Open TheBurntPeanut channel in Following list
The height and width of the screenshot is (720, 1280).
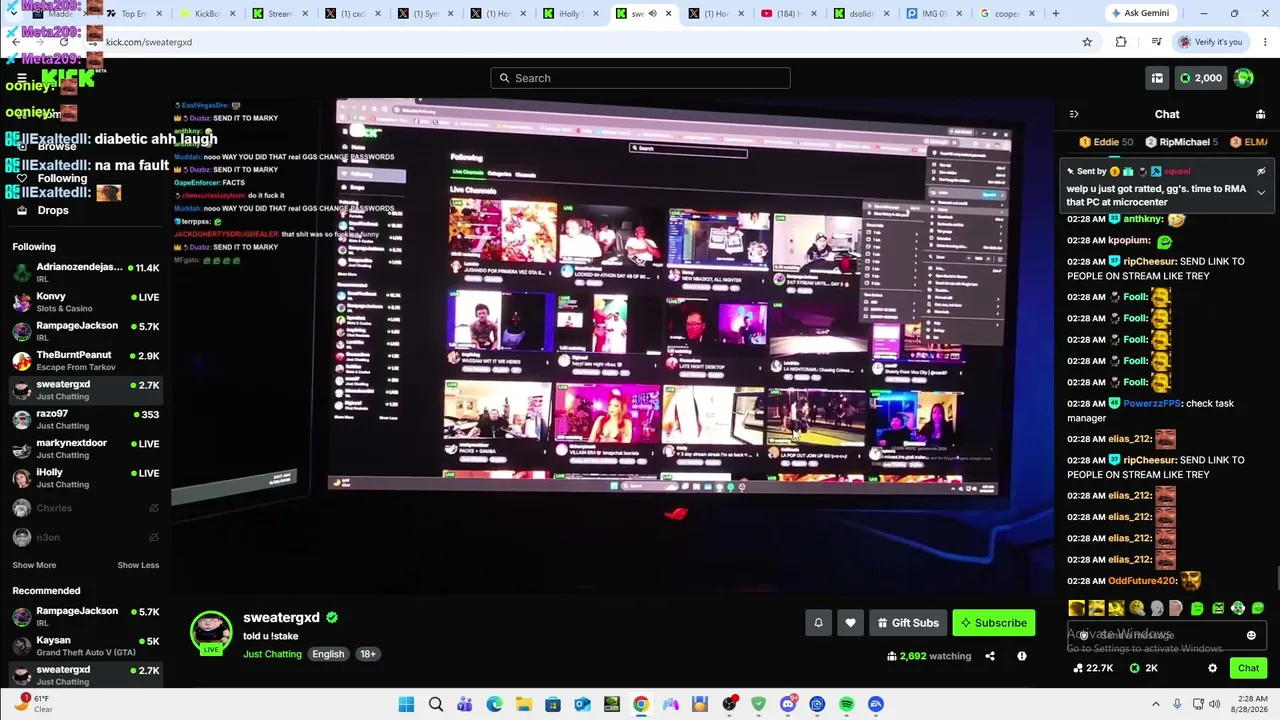coord(85,361)
